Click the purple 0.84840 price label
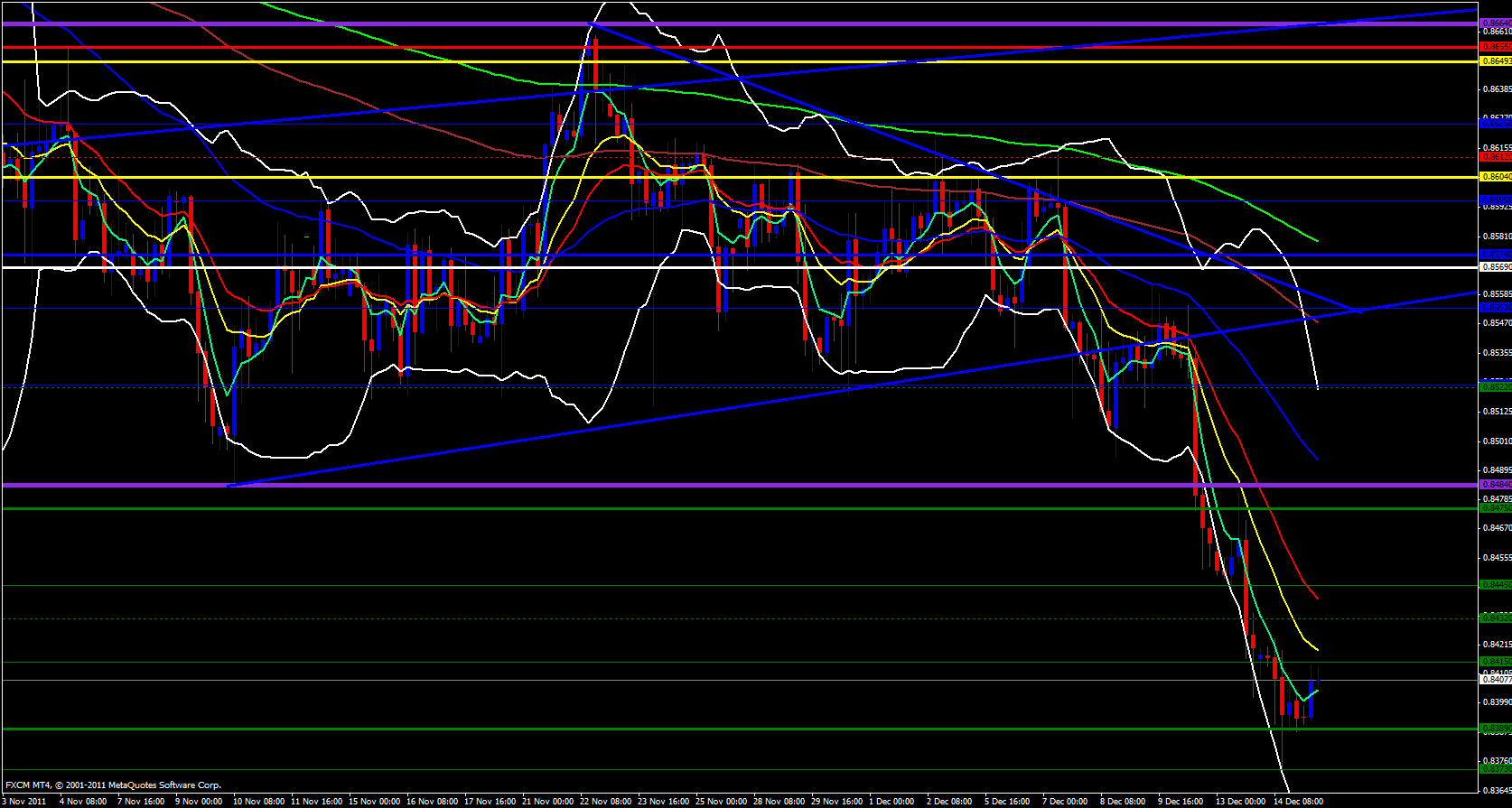 [1495, 485]
